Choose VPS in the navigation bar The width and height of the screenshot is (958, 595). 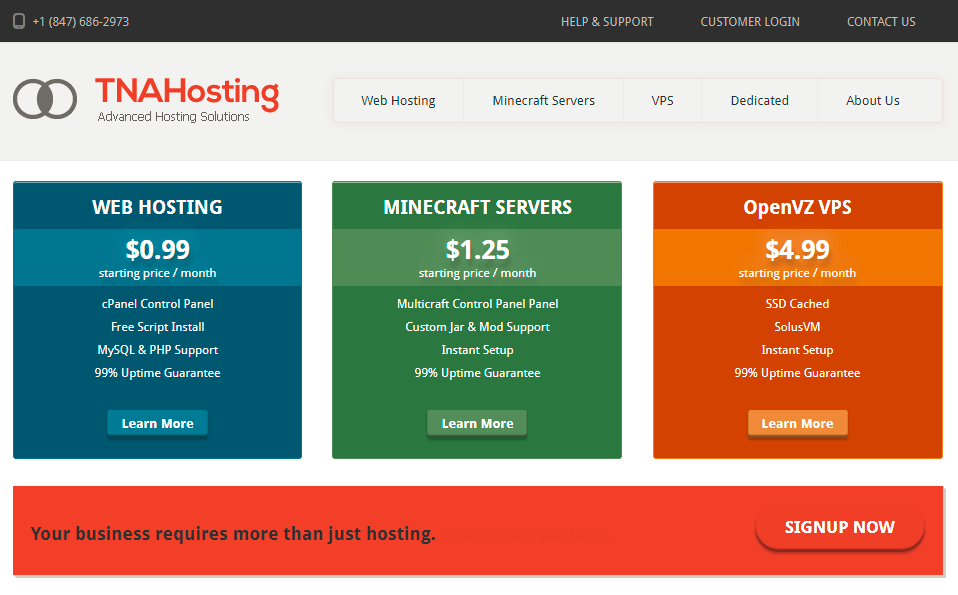[x=662, y=100]
